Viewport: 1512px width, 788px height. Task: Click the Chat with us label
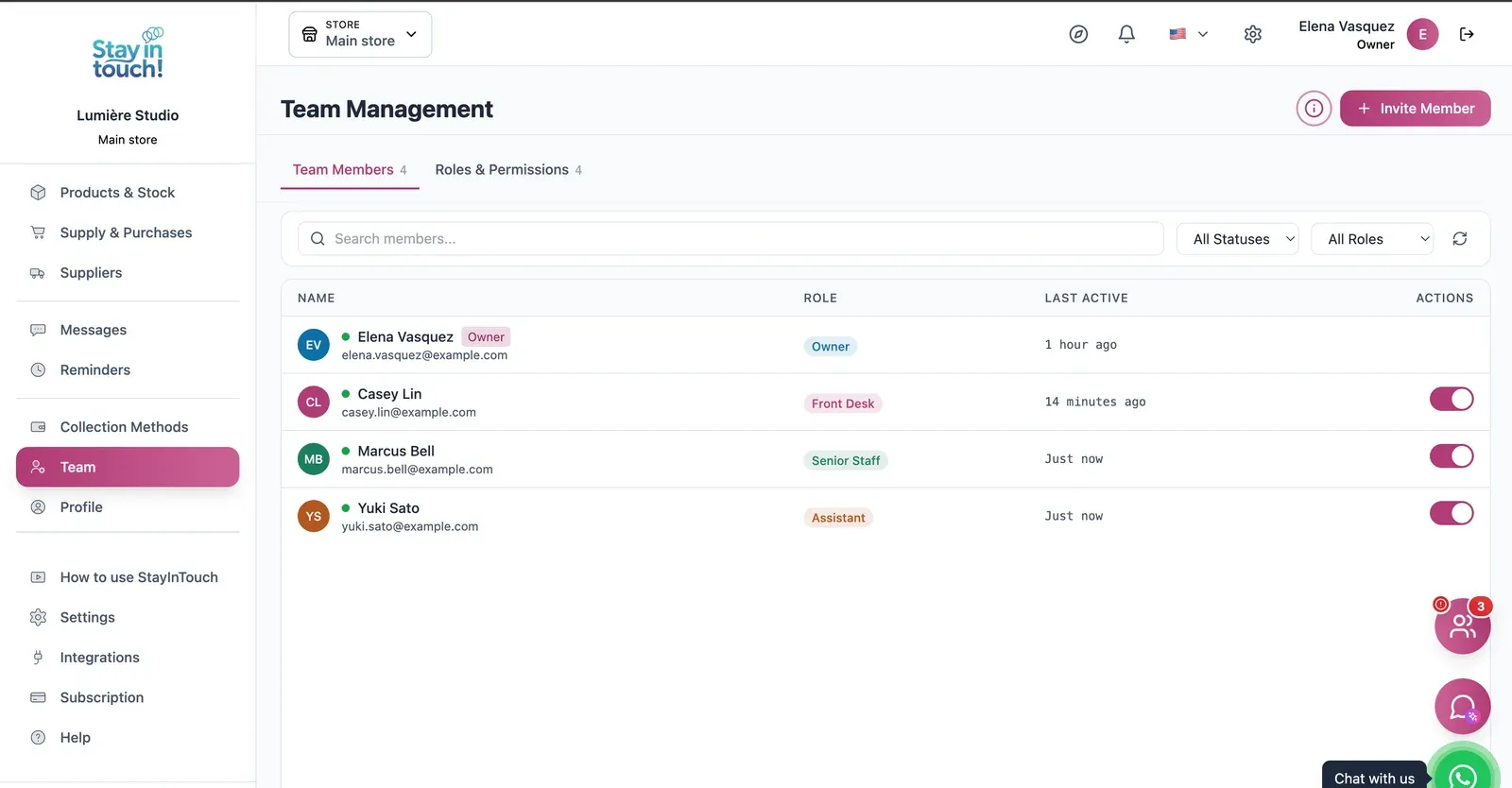(1374, 779)
